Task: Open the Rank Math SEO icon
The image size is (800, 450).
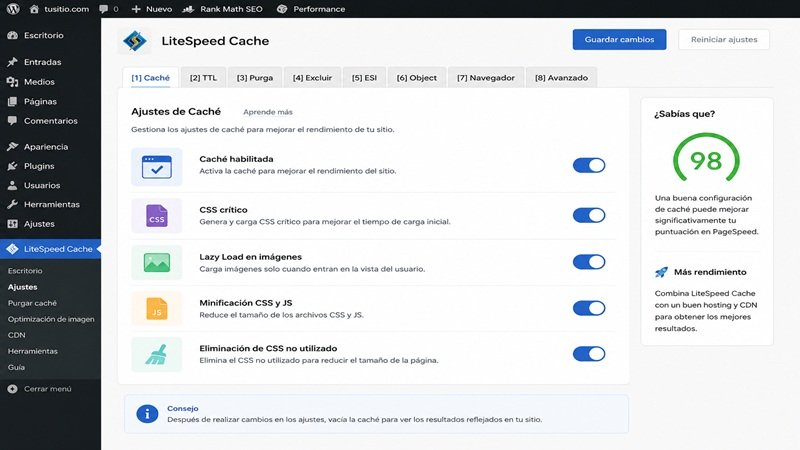Action: click(188, 9)
